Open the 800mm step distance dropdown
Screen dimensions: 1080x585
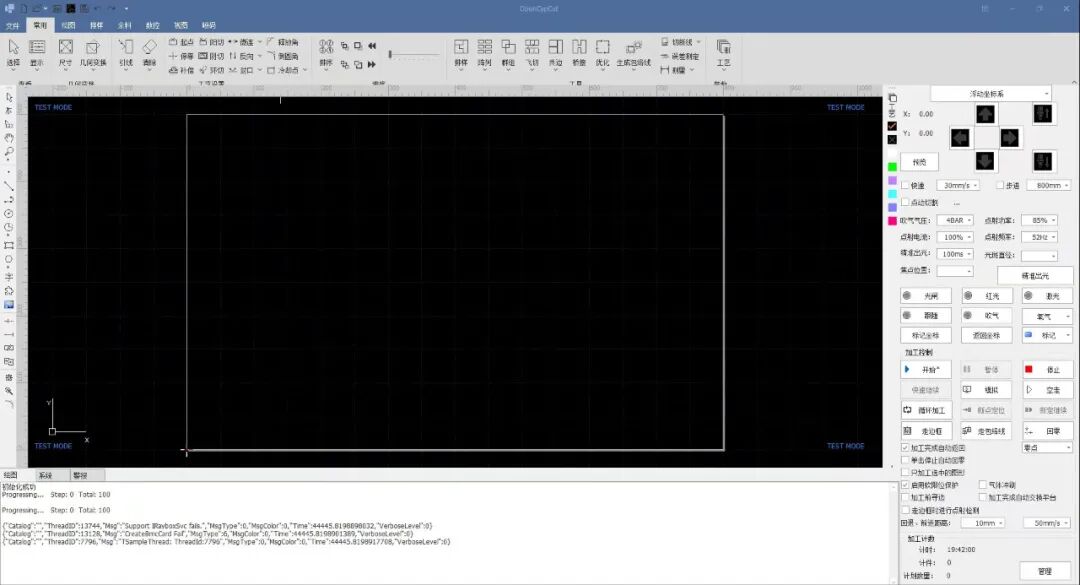tap(1048, 185)
